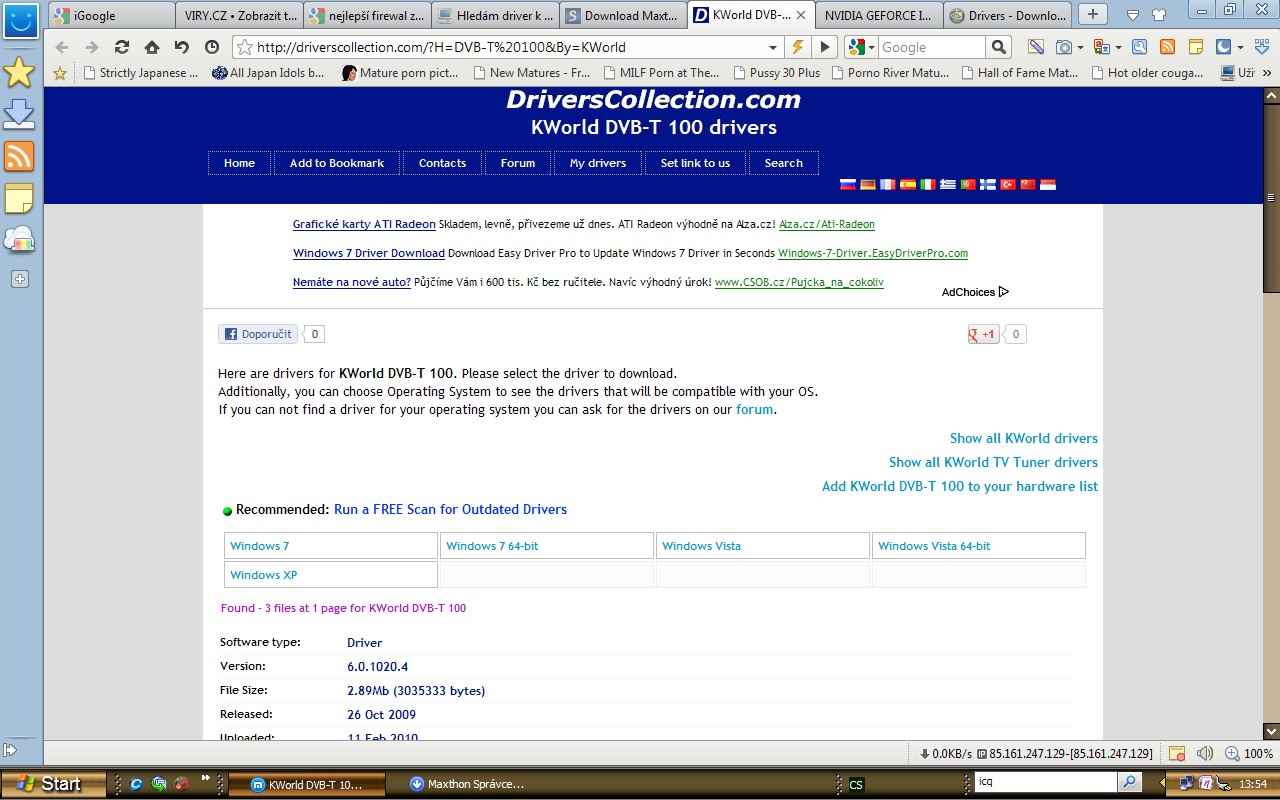
Task: Switch rendering mode with lightning icon
Action: (798, 47)
